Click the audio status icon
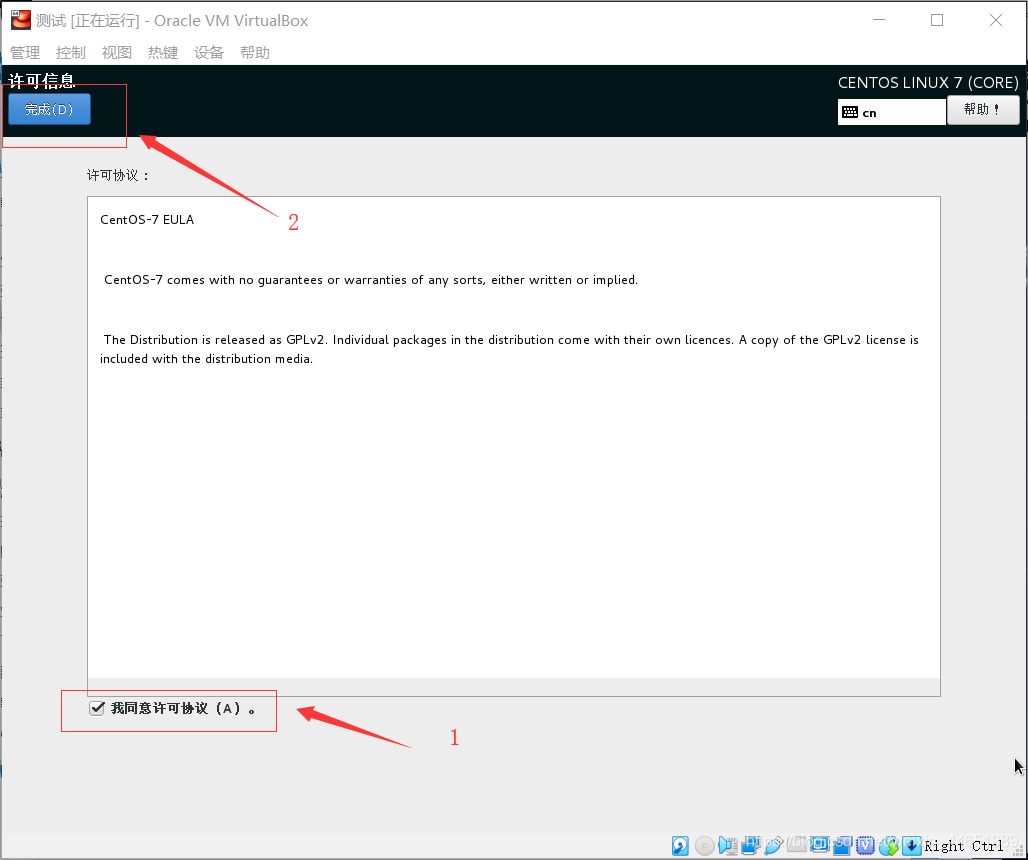 [x=728, y=846]
